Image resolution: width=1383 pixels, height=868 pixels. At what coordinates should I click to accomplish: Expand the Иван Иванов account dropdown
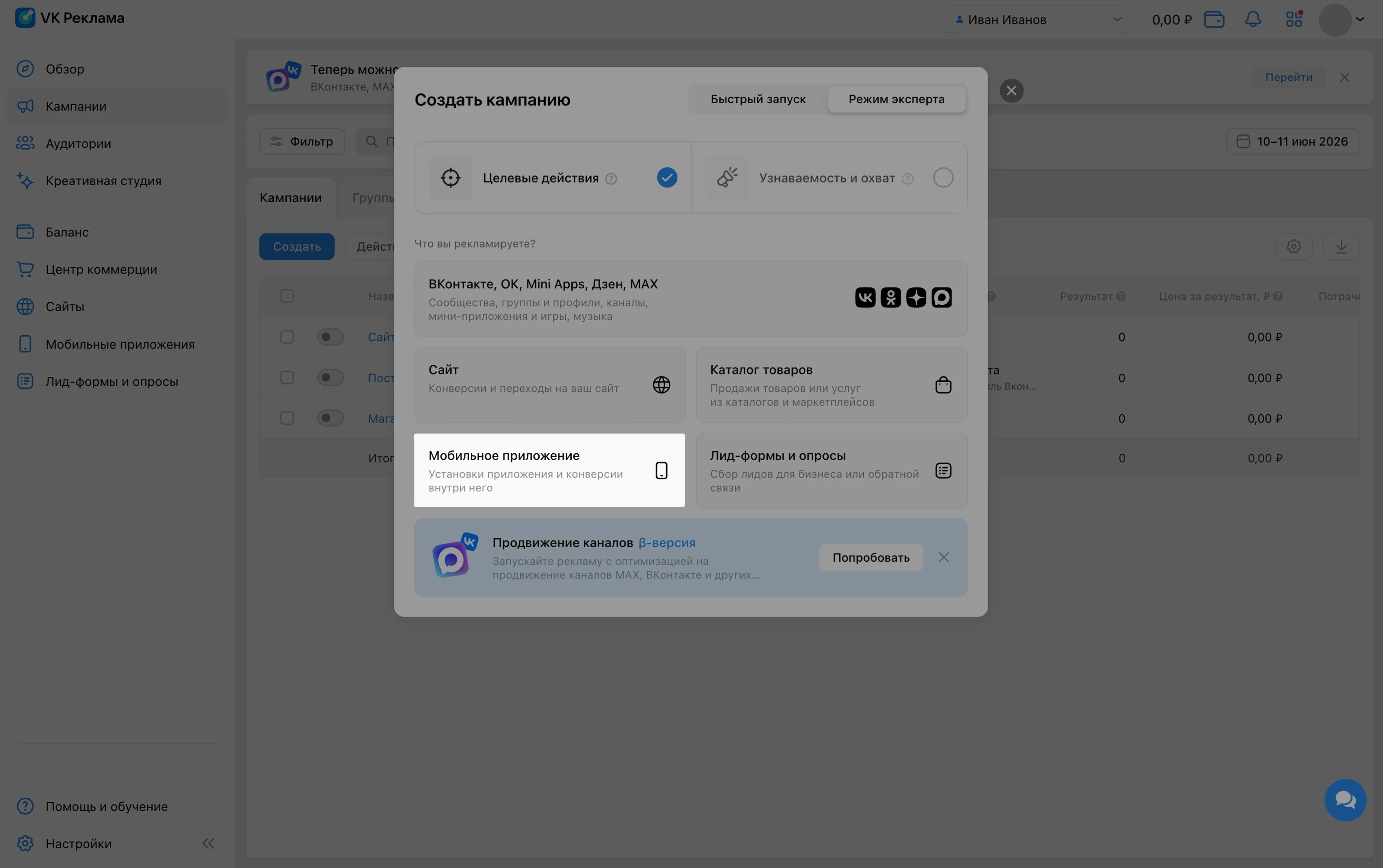point(1037,19)
